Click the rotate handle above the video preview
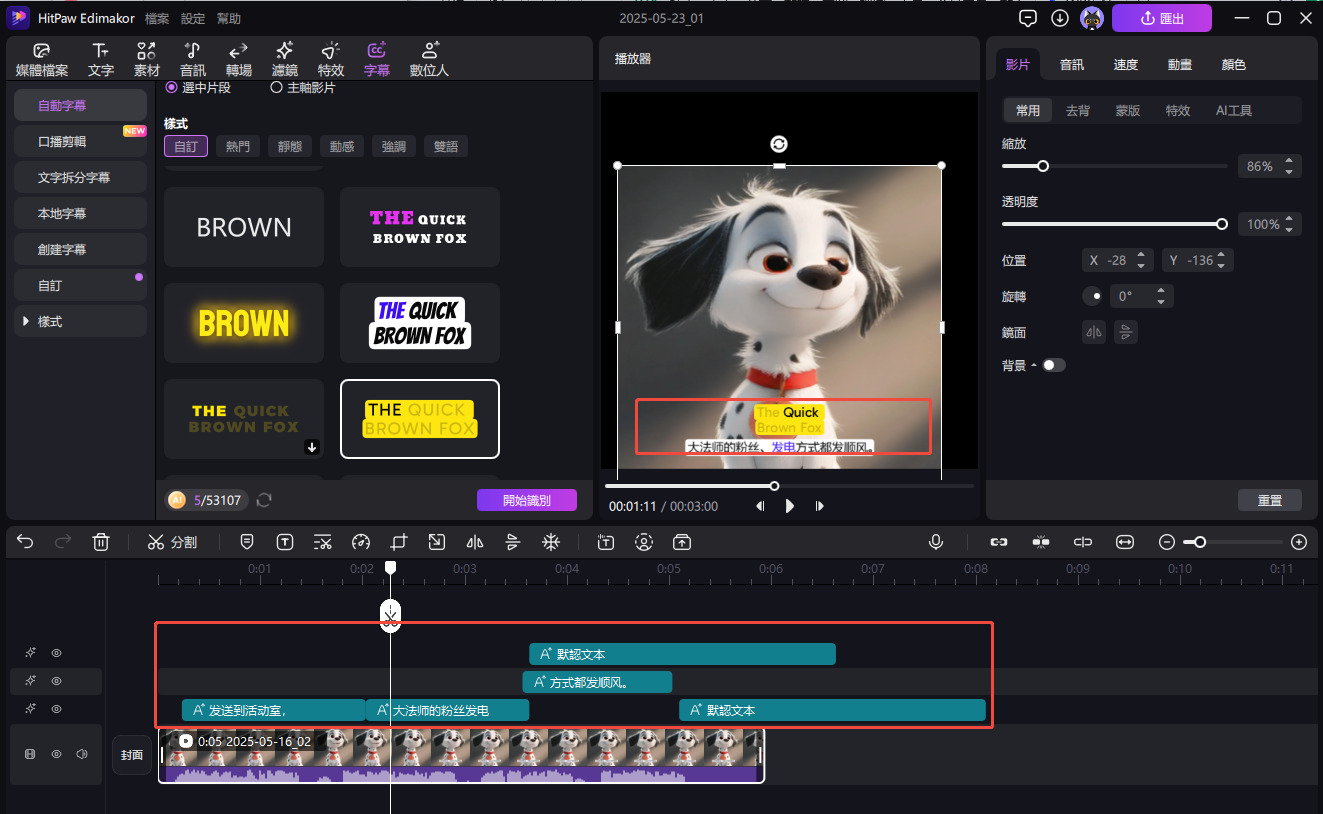The width and height of the screenshot is (1323, 814). click(x=779, y=144)
